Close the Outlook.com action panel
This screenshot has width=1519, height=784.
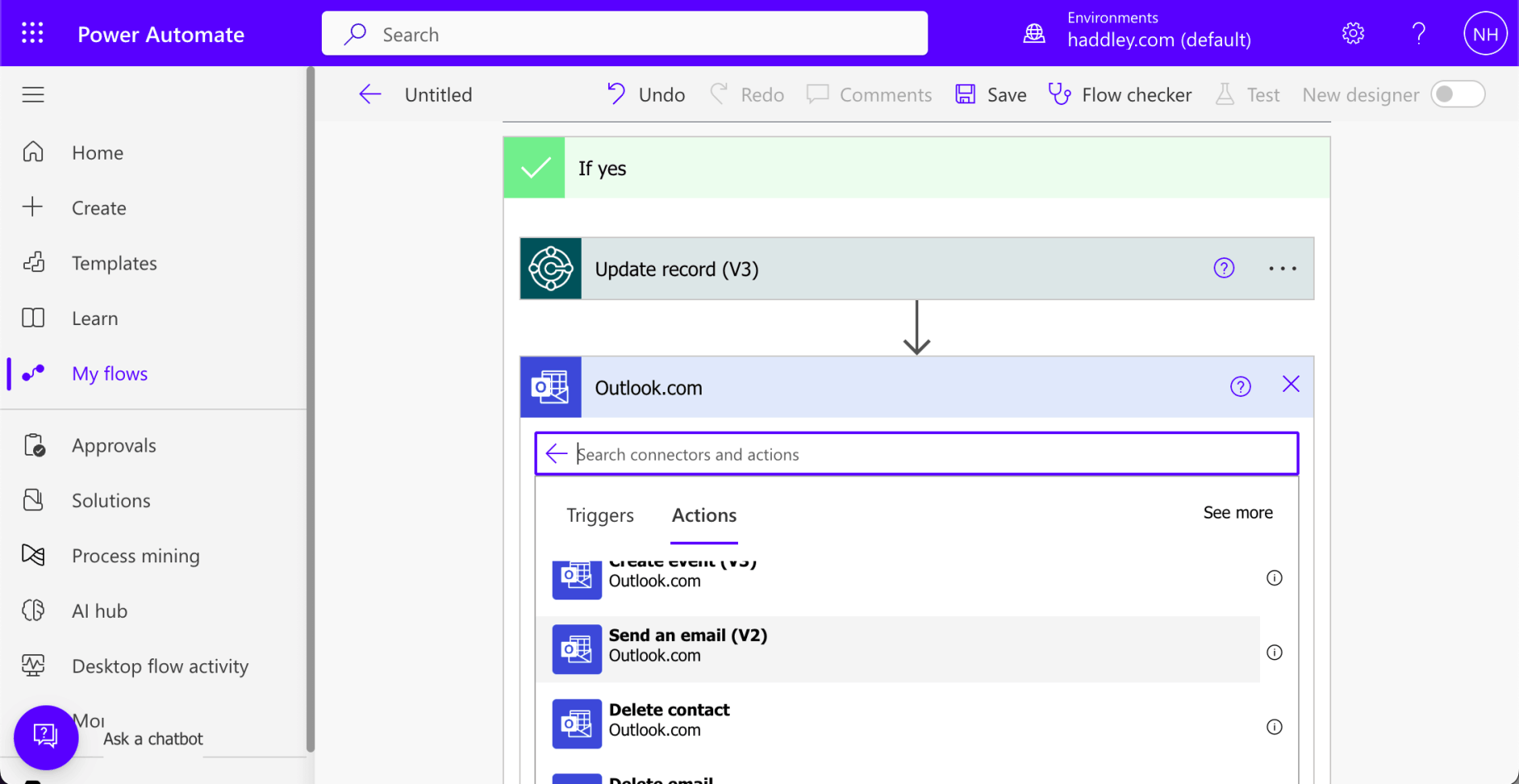tap(1290, 385)
